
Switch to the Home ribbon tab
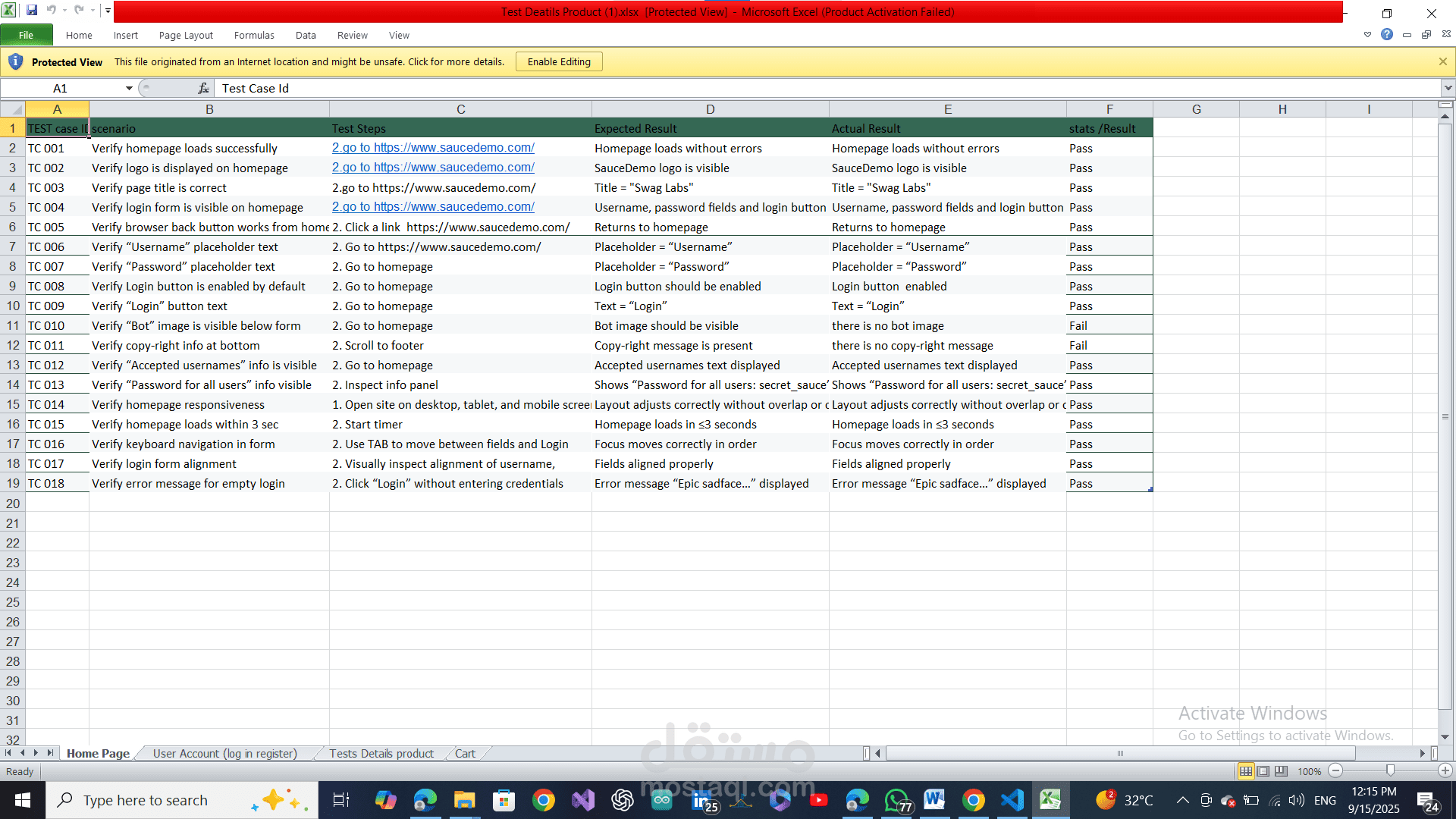tap(79, 35)
